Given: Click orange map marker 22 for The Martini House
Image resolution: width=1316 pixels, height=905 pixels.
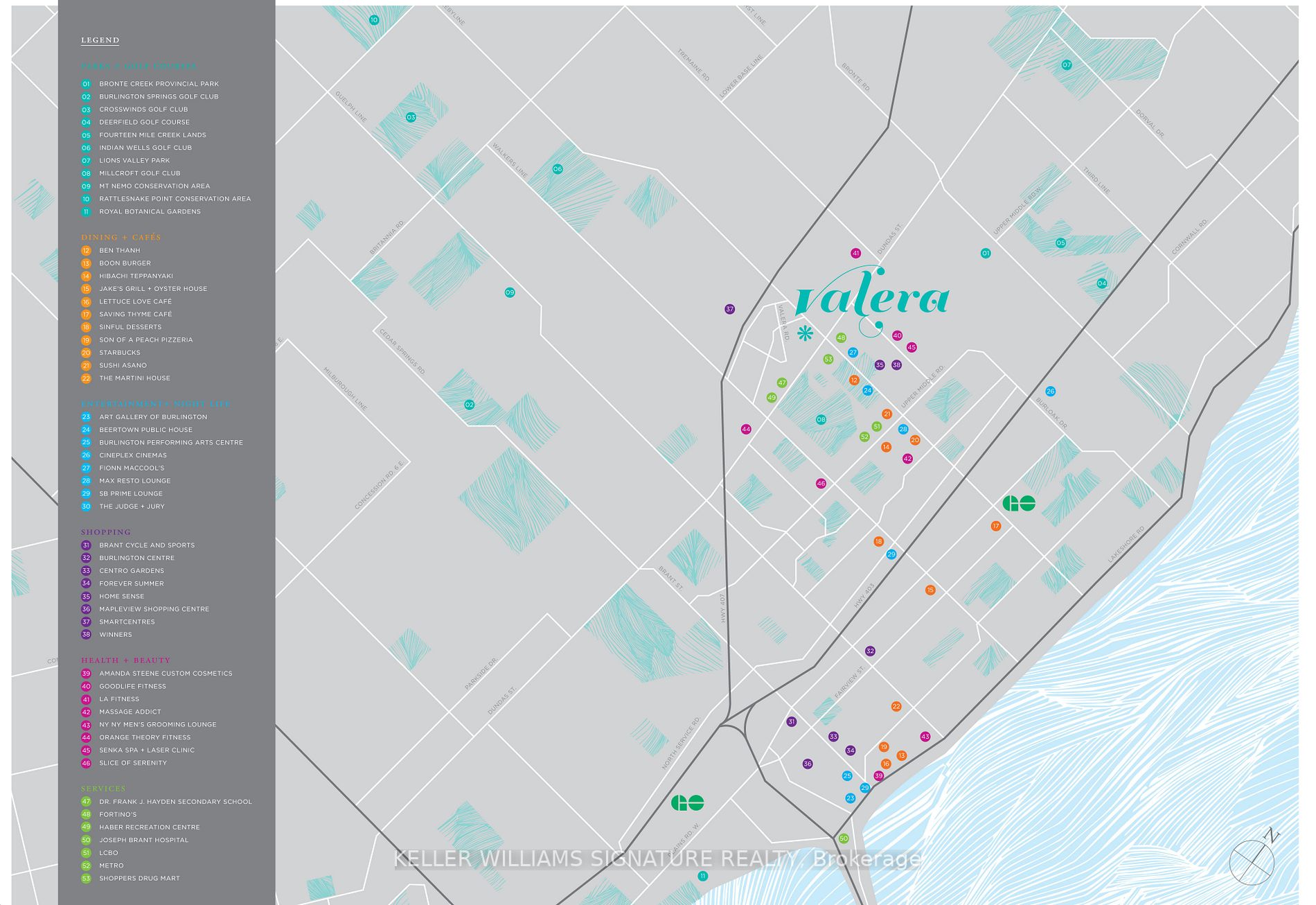Looking at the screenshot, I should point(896,707).
